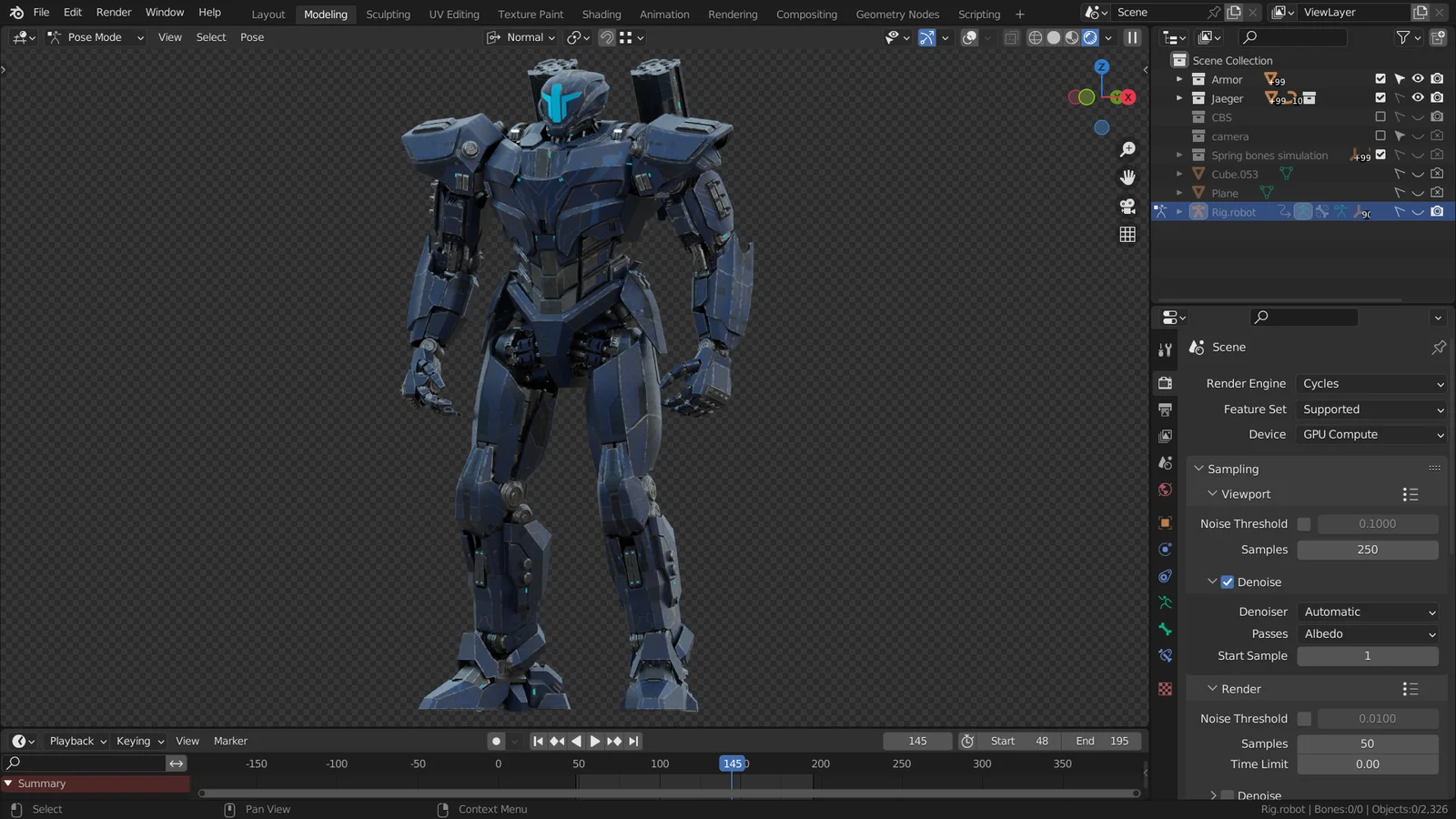Switch to the Shading workspace tab
The image size is (1456, 819).
pos(602,14)
